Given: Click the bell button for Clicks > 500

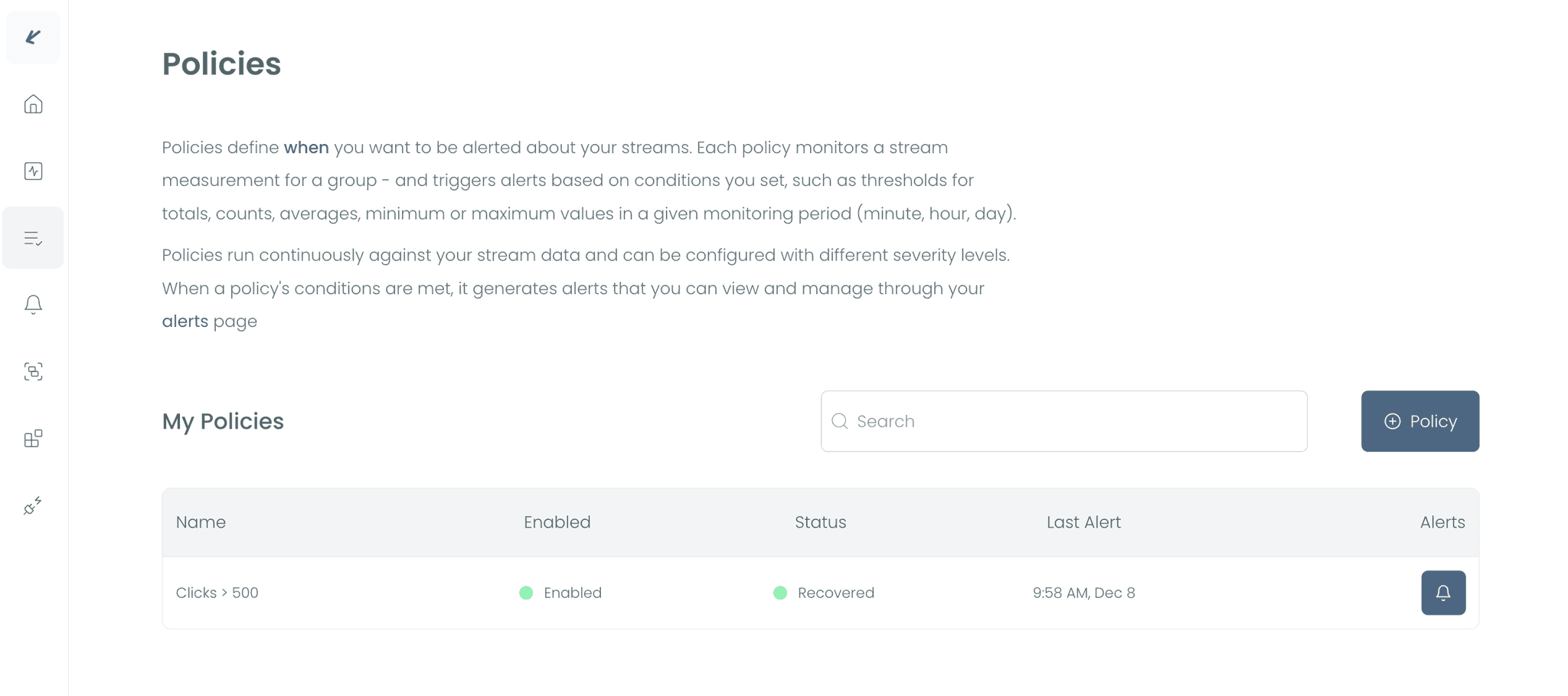Looking at the screenshot, I should pyautogui.click(x=1443, y=593).
